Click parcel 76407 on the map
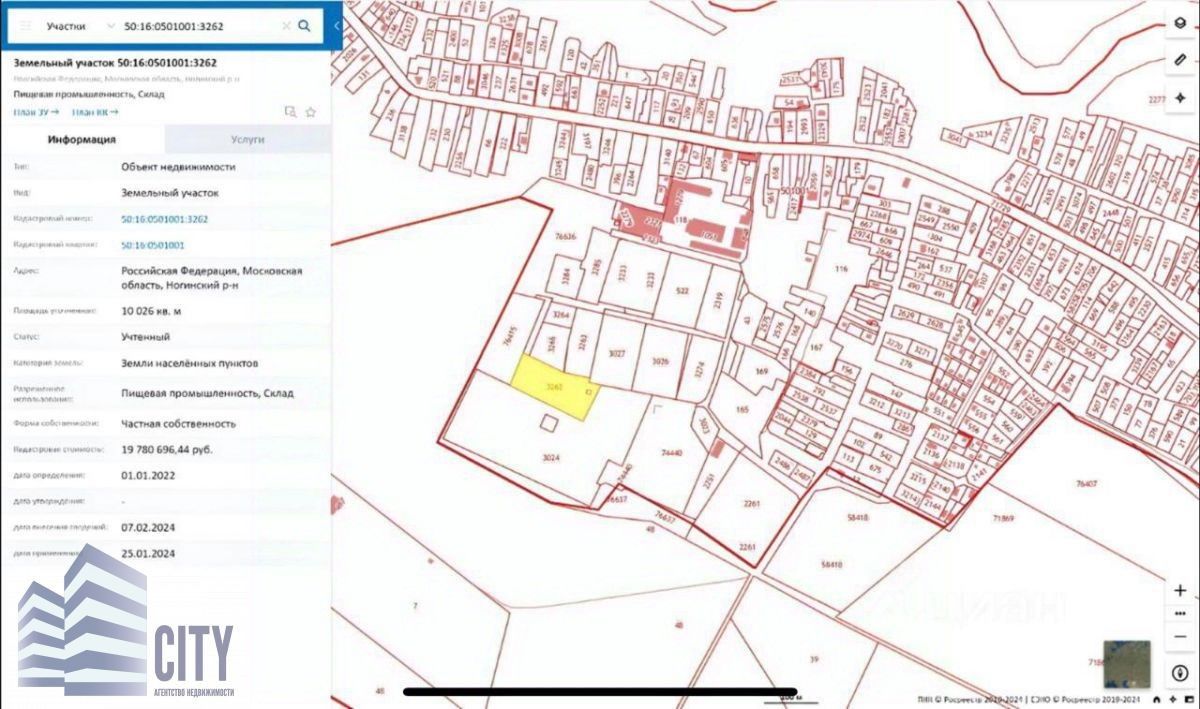The height and width of the screenshot is (709, 1200). pyautogui.click(x=1085, y=484)
